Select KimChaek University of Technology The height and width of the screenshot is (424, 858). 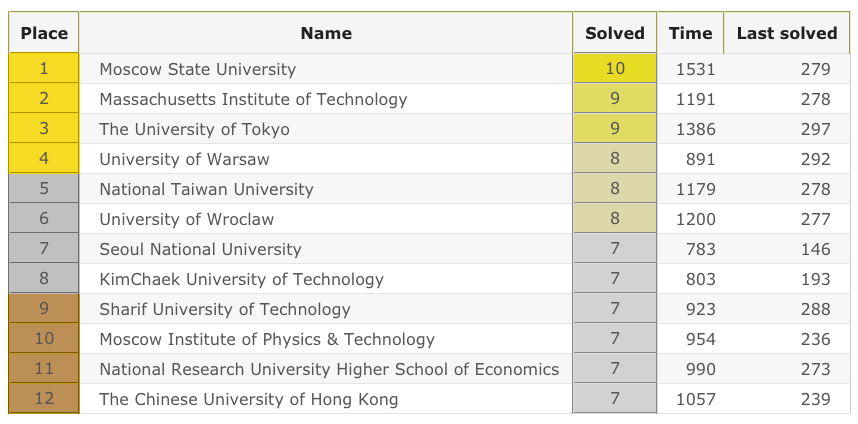[242, 279]
